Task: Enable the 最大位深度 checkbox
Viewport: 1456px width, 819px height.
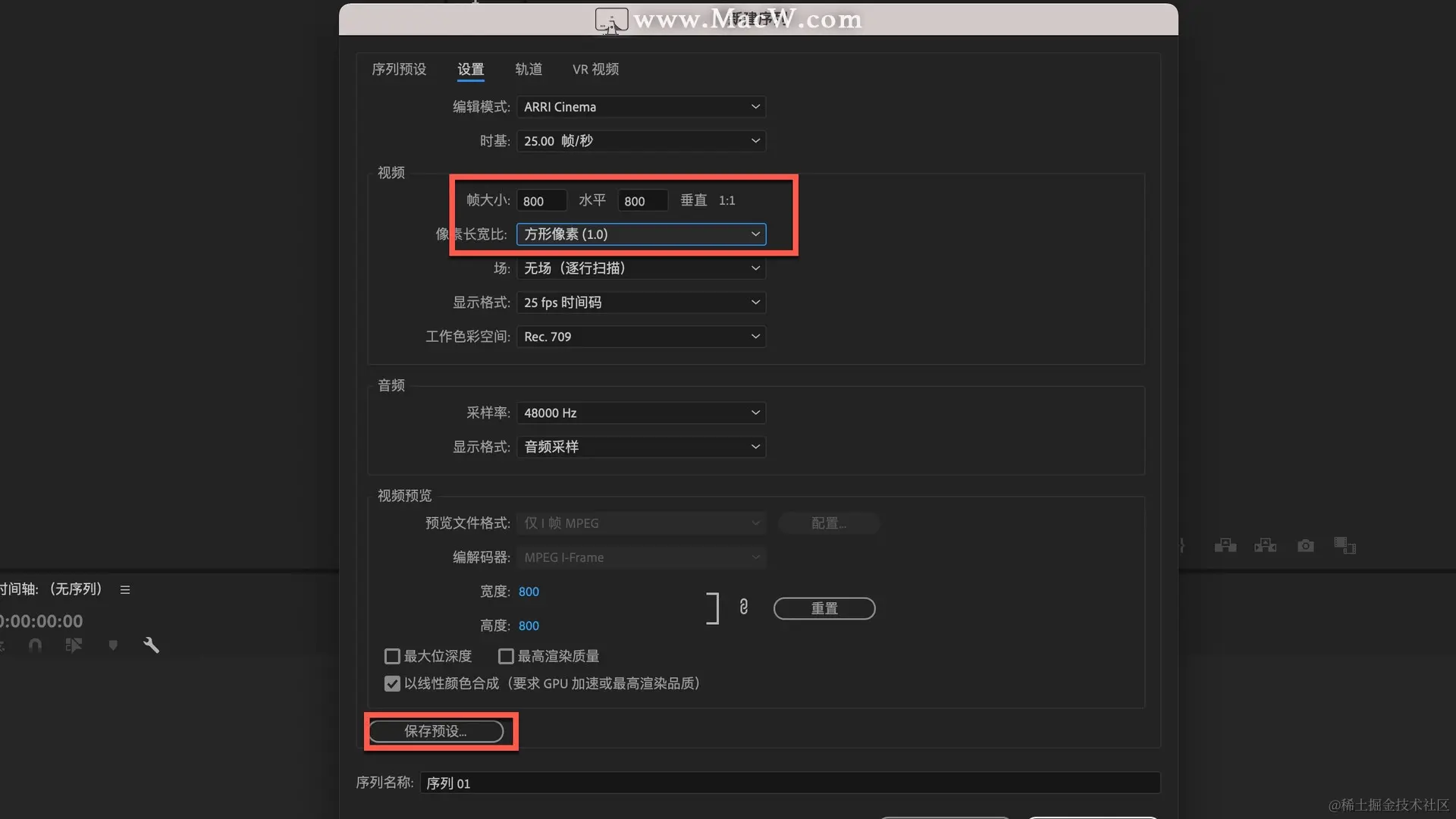Action: [x=392, y=656]
